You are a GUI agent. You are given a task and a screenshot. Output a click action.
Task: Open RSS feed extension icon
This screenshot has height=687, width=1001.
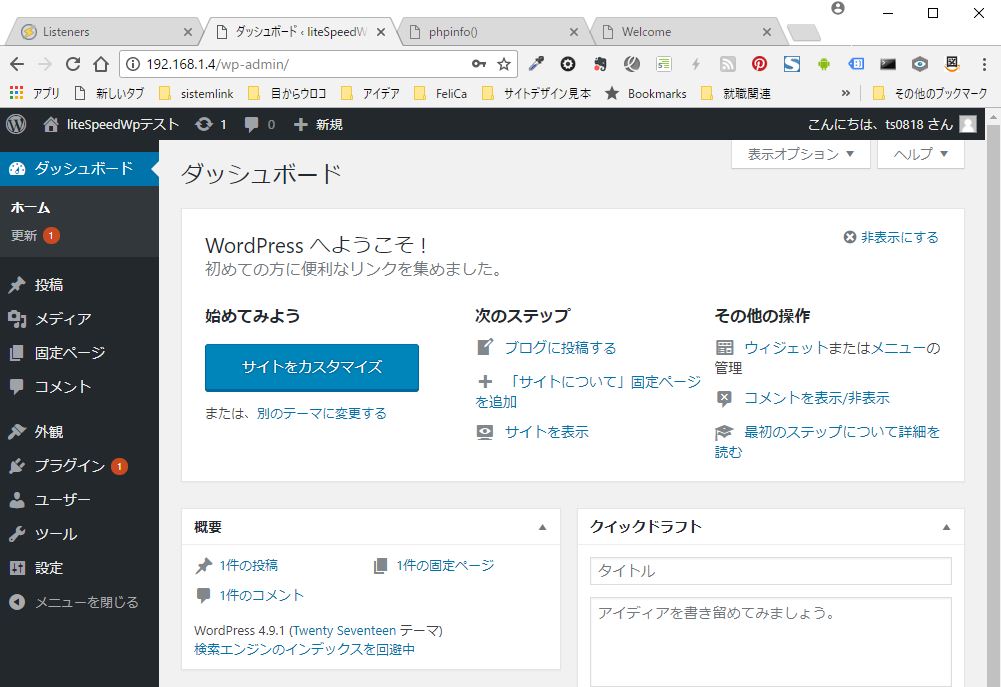tap(727, 64)
